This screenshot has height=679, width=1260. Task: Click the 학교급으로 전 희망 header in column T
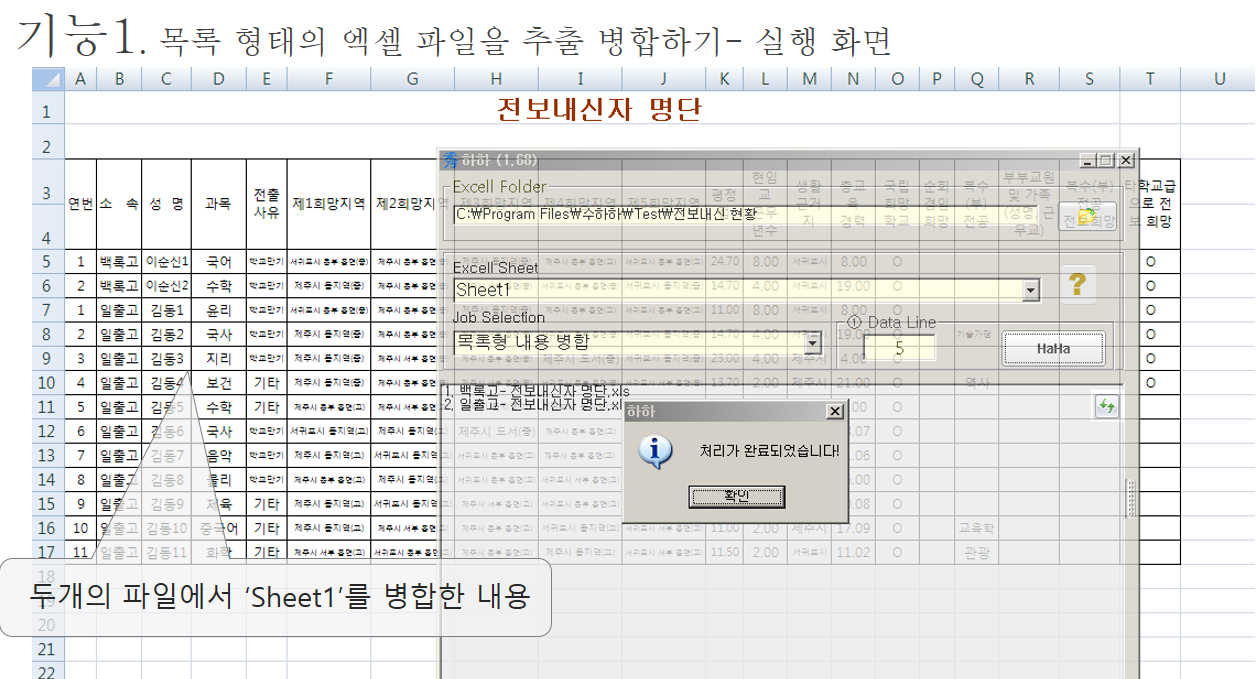point(1151,205)
